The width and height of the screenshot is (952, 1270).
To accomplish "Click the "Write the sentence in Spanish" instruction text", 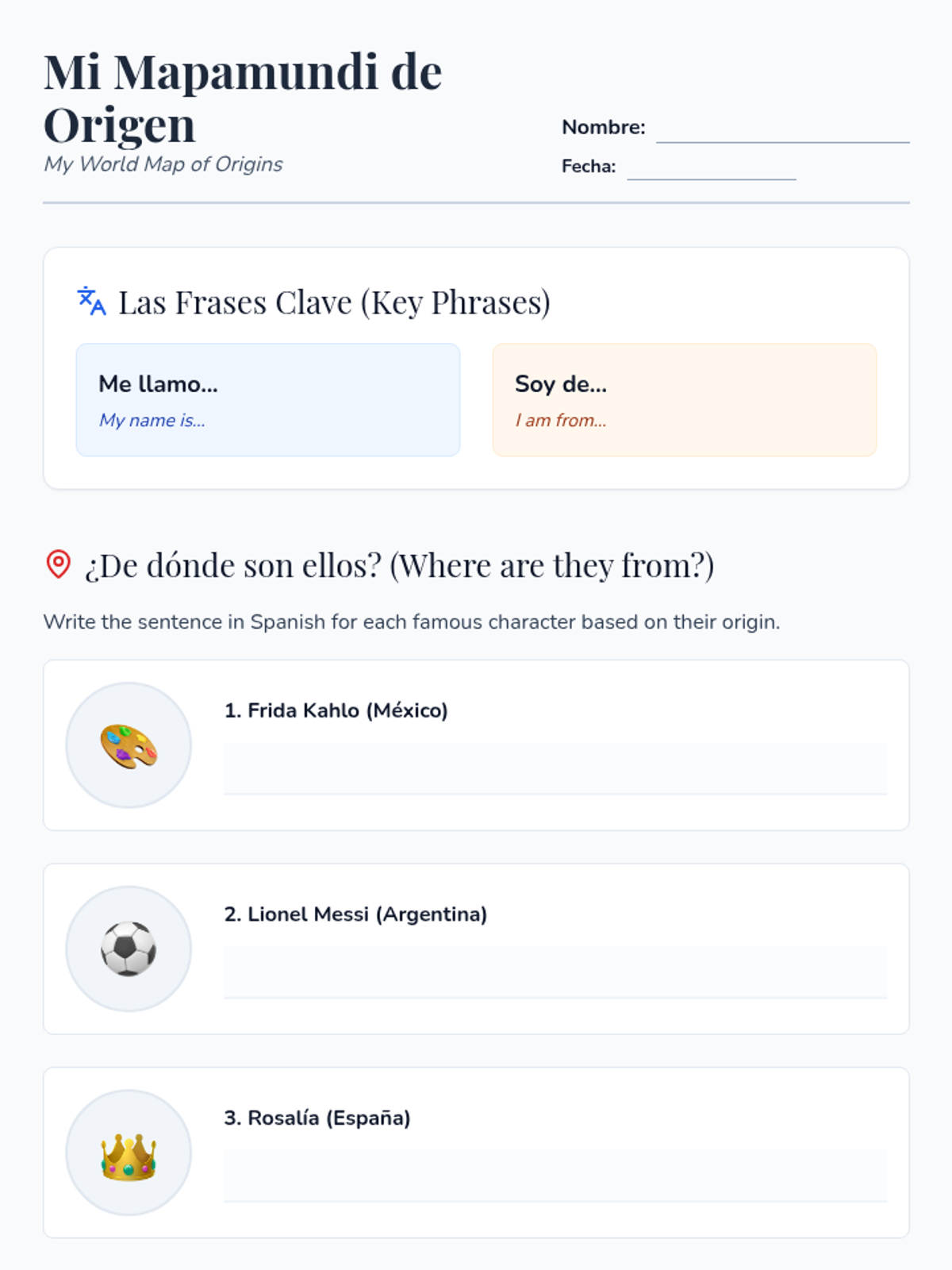I will [x=411, y=622].
